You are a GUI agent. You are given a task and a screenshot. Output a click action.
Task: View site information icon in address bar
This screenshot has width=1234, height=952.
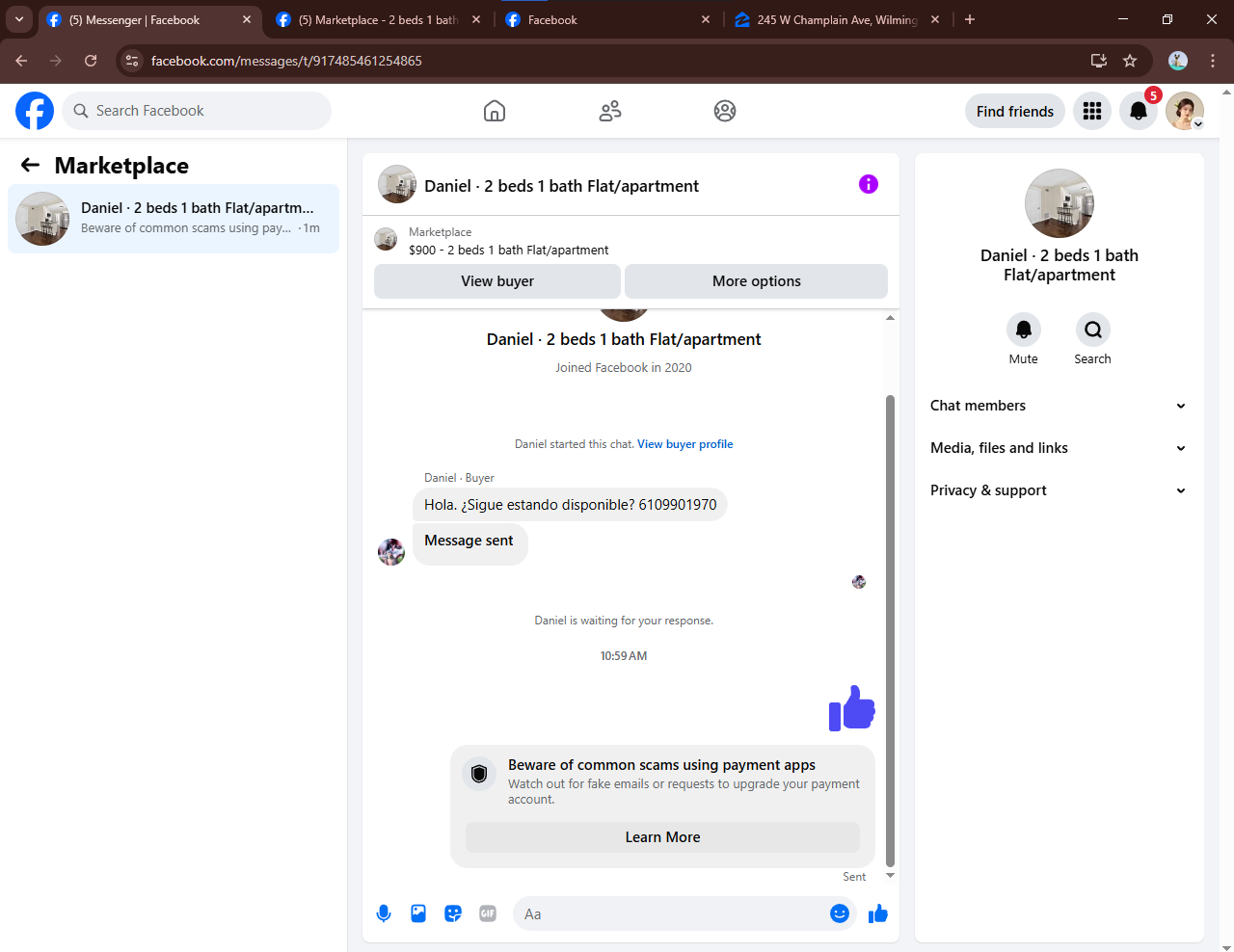[133, 61]
